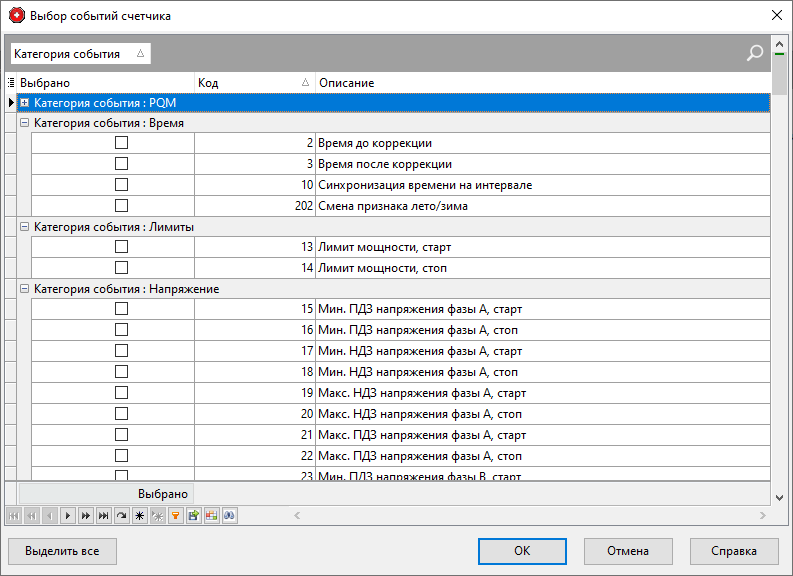This screenshot has height=576, width=793.
Task: Click the 'Отмена' button
Action: 627,551
